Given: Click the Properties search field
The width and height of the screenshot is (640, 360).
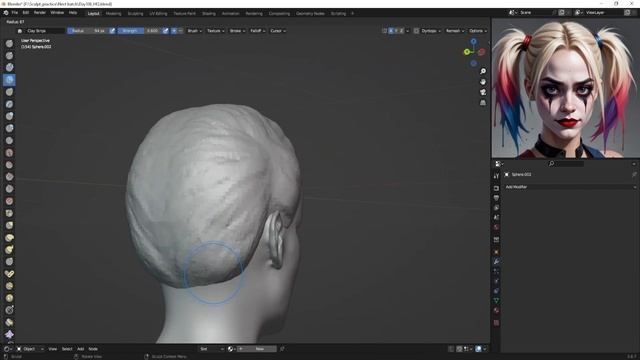Looking at the screenshot, I should click(566, 164).
